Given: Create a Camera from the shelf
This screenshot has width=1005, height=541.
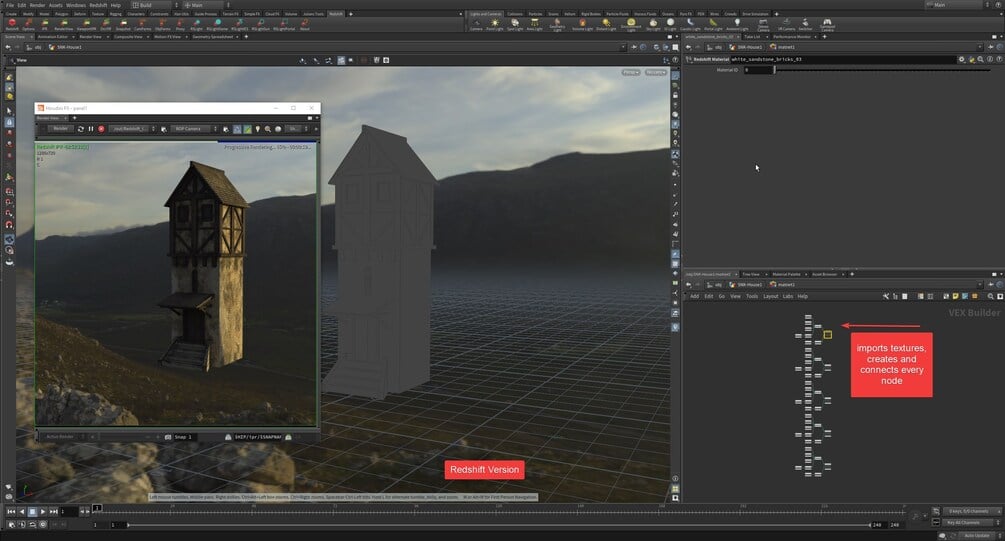Looking at the screenshot, I should (476, 24).
